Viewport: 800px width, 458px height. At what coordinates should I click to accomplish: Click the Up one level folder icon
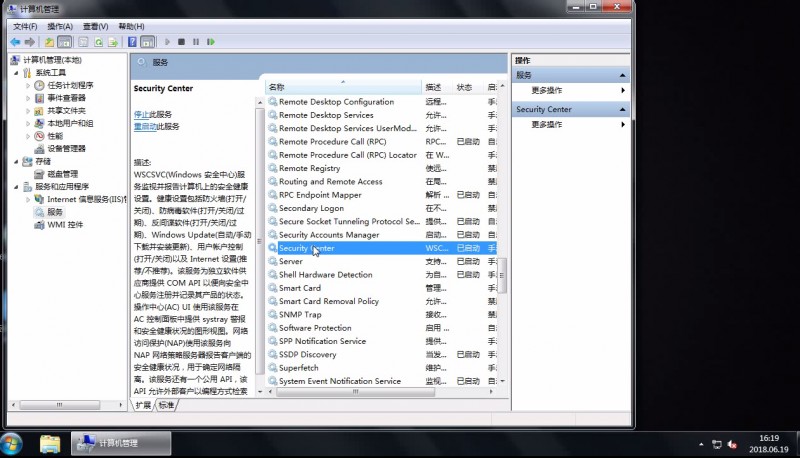click(49, 42)
